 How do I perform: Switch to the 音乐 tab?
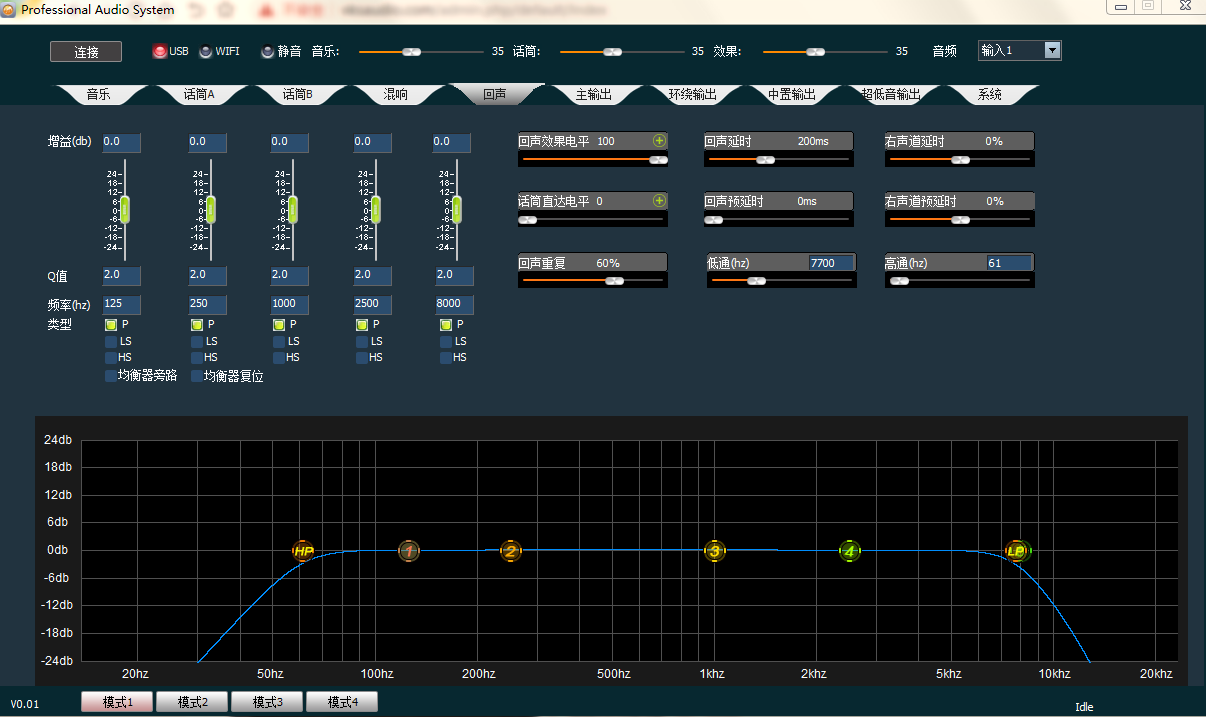pos(98,95)
